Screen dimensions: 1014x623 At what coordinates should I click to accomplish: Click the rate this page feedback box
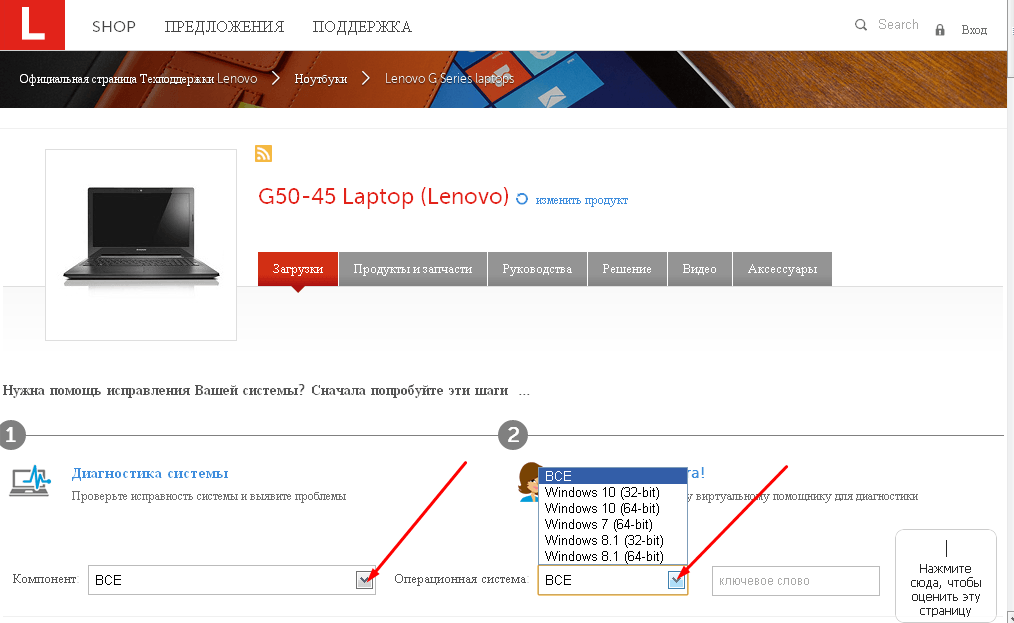(945, 576)
